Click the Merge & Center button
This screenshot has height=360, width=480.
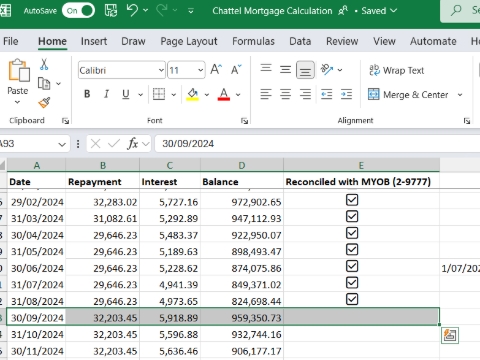(x=408, y=95)
